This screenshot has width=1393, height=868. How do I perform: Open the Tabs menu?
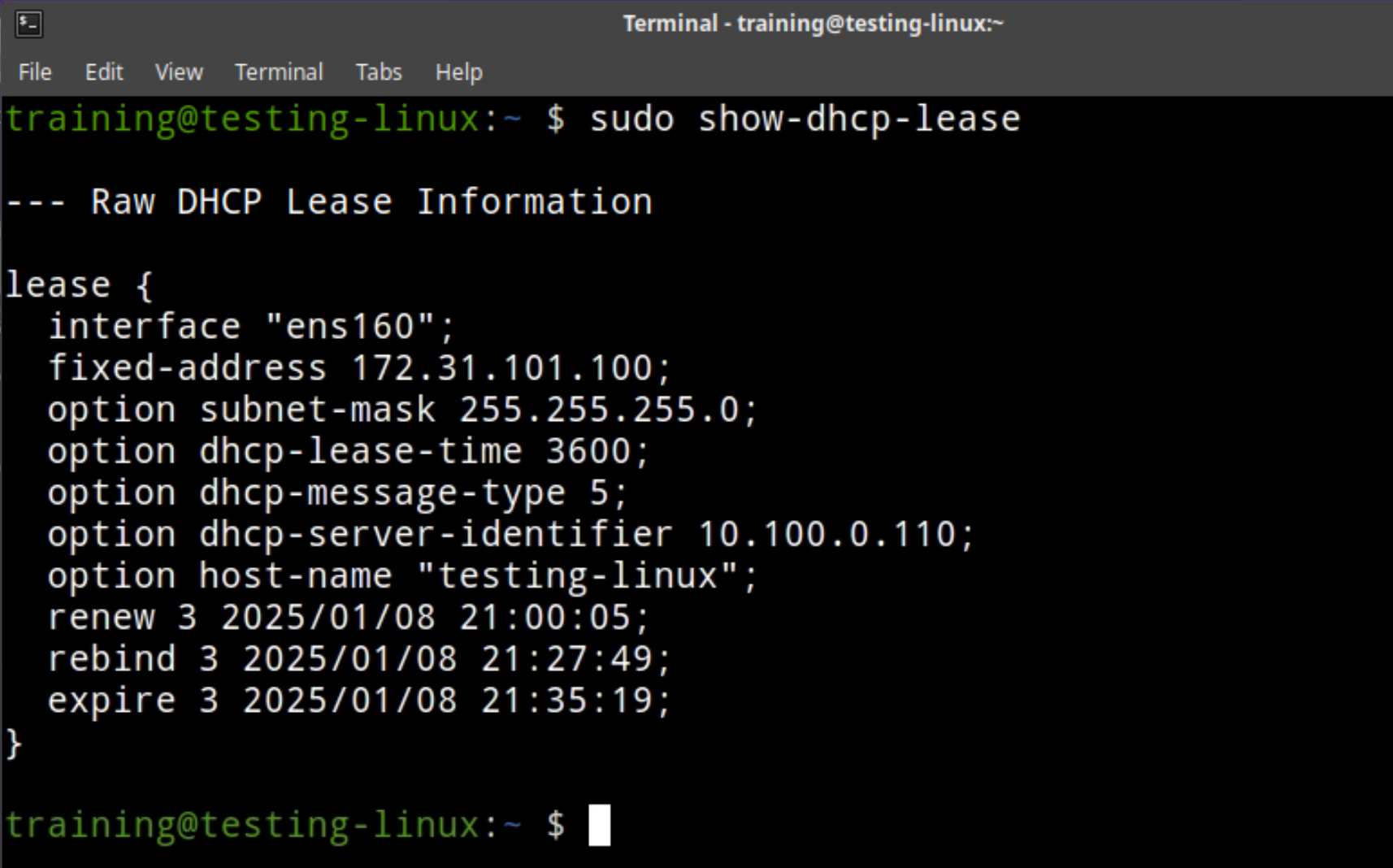point(379,72)
